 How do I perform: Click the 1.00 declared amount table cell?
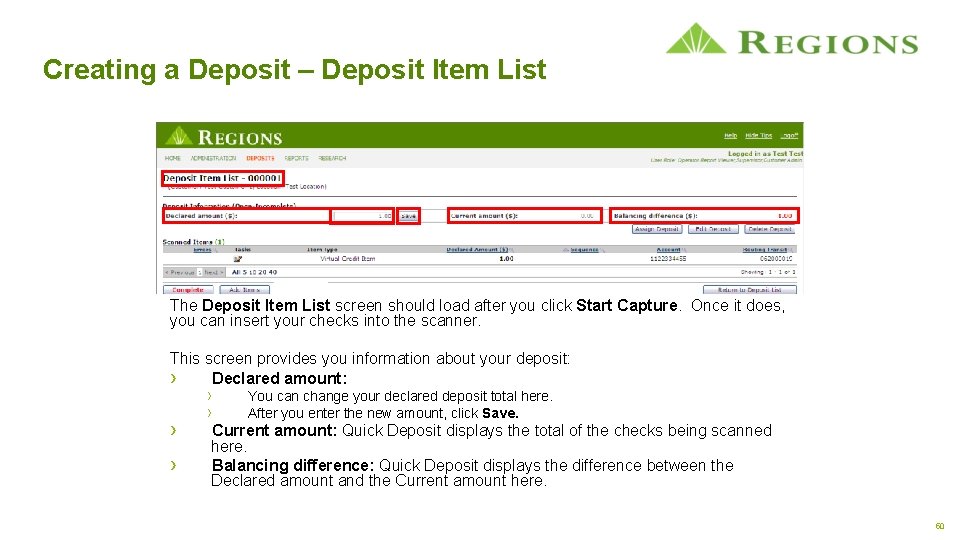coord(506,259)
